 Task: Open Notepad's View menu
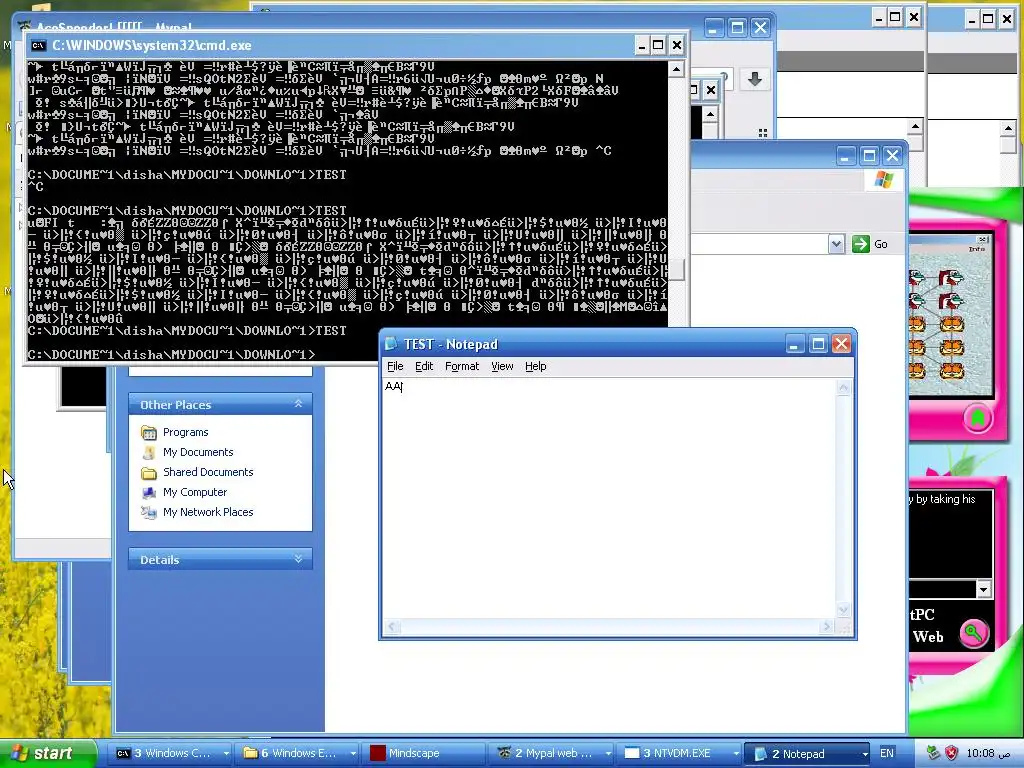click(502, 366)
